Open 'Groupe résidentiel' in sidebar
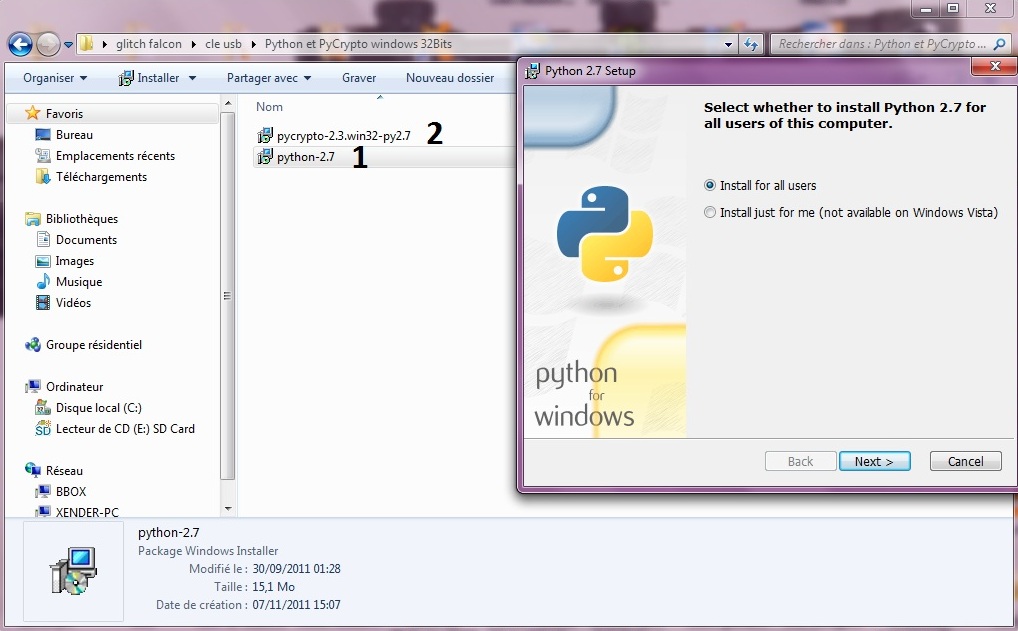The image size is (1018, 631). (x=93, y=345)
